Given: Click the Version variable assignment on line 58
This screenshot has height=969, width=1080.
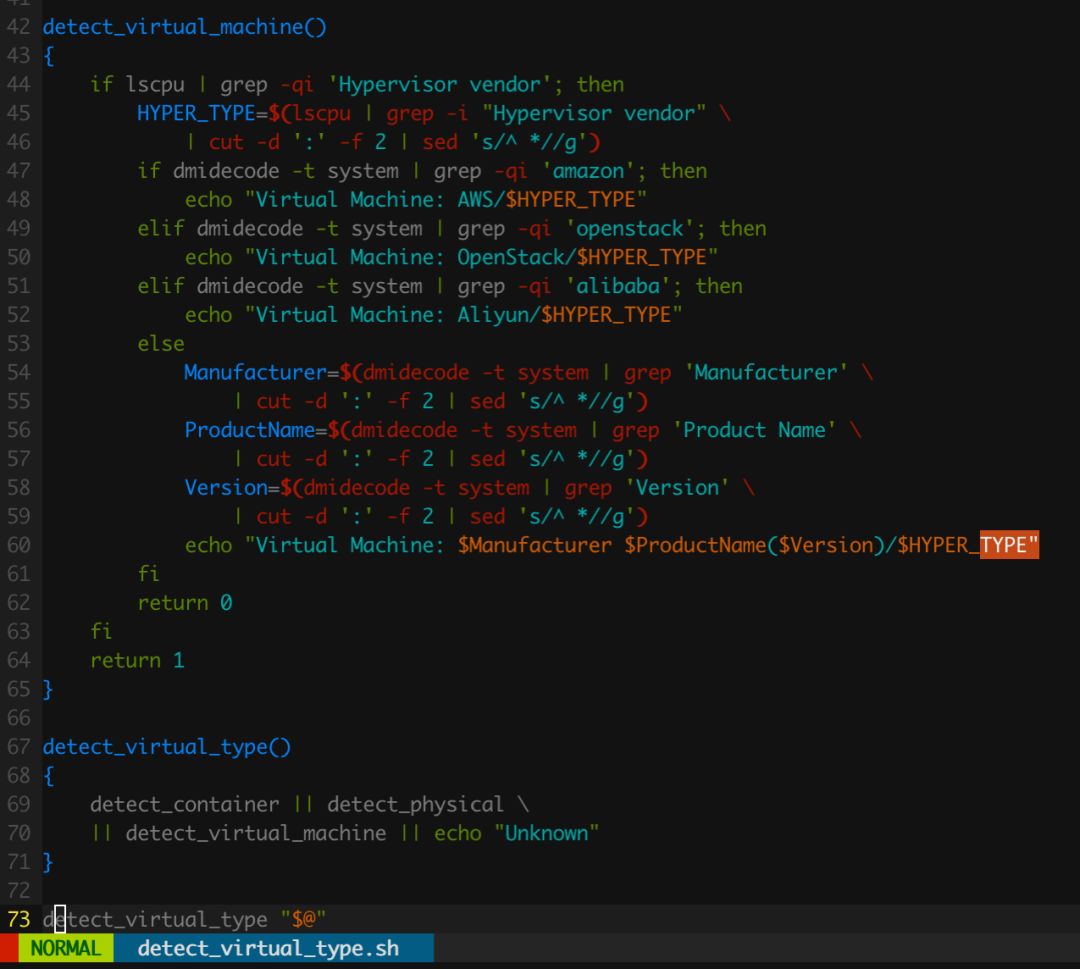Looking at the screenshot, I should point(225,488).
